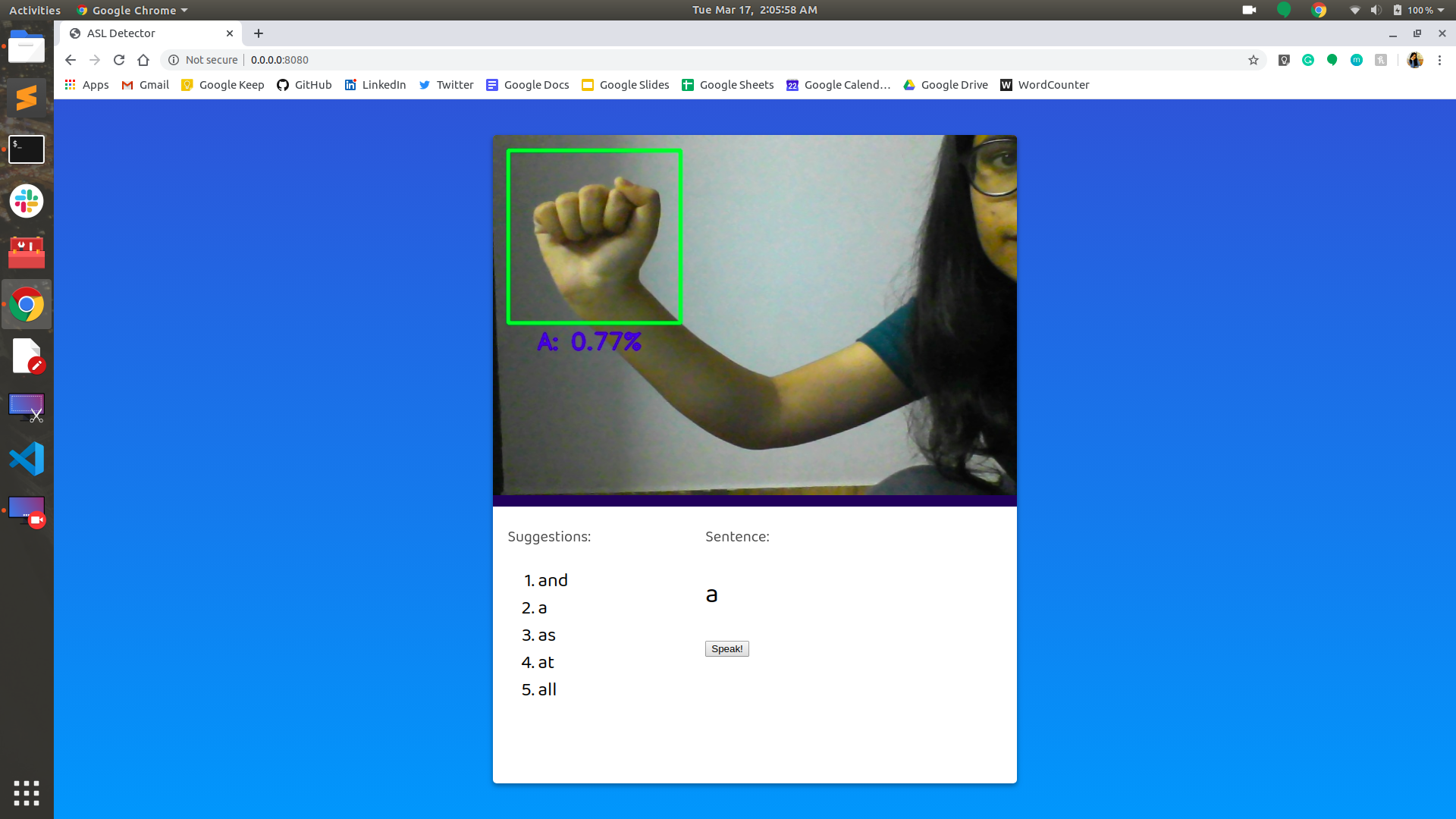This screenshot has width=1456, height=819.
Task: Open Chrome's three-dot menu
Action: (x=1439, y=60)
